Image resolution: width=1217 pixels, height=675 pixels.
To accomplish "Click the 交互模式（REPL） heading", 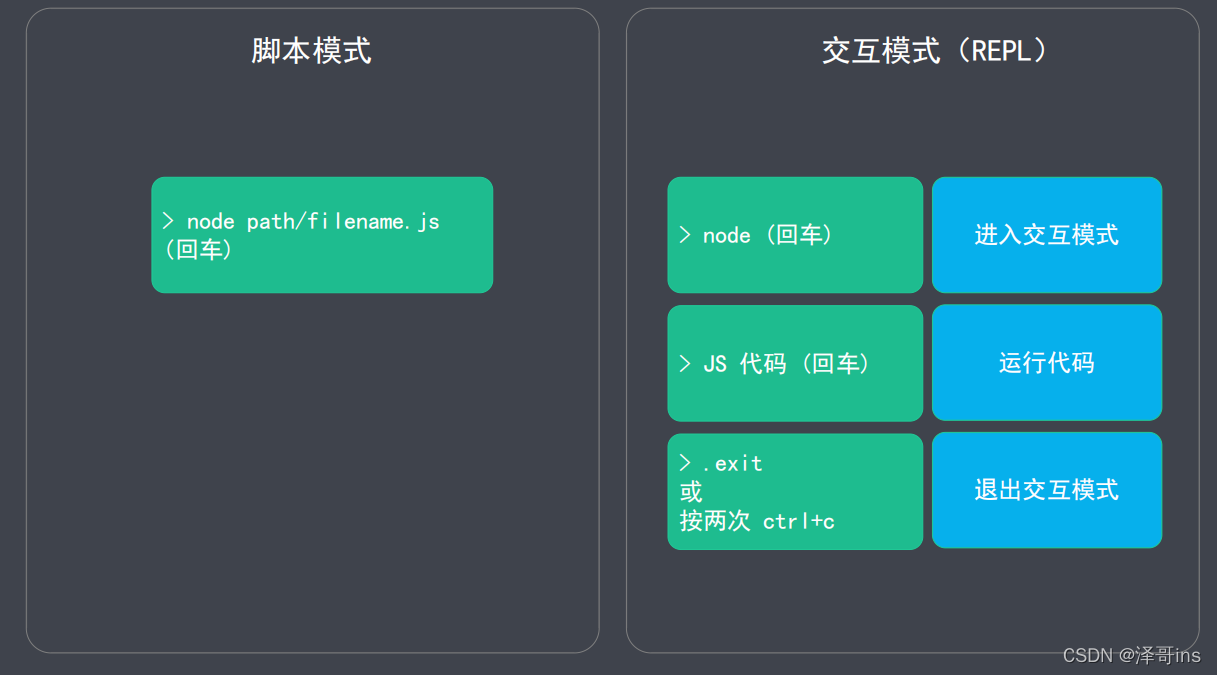I will pos(935,51).
